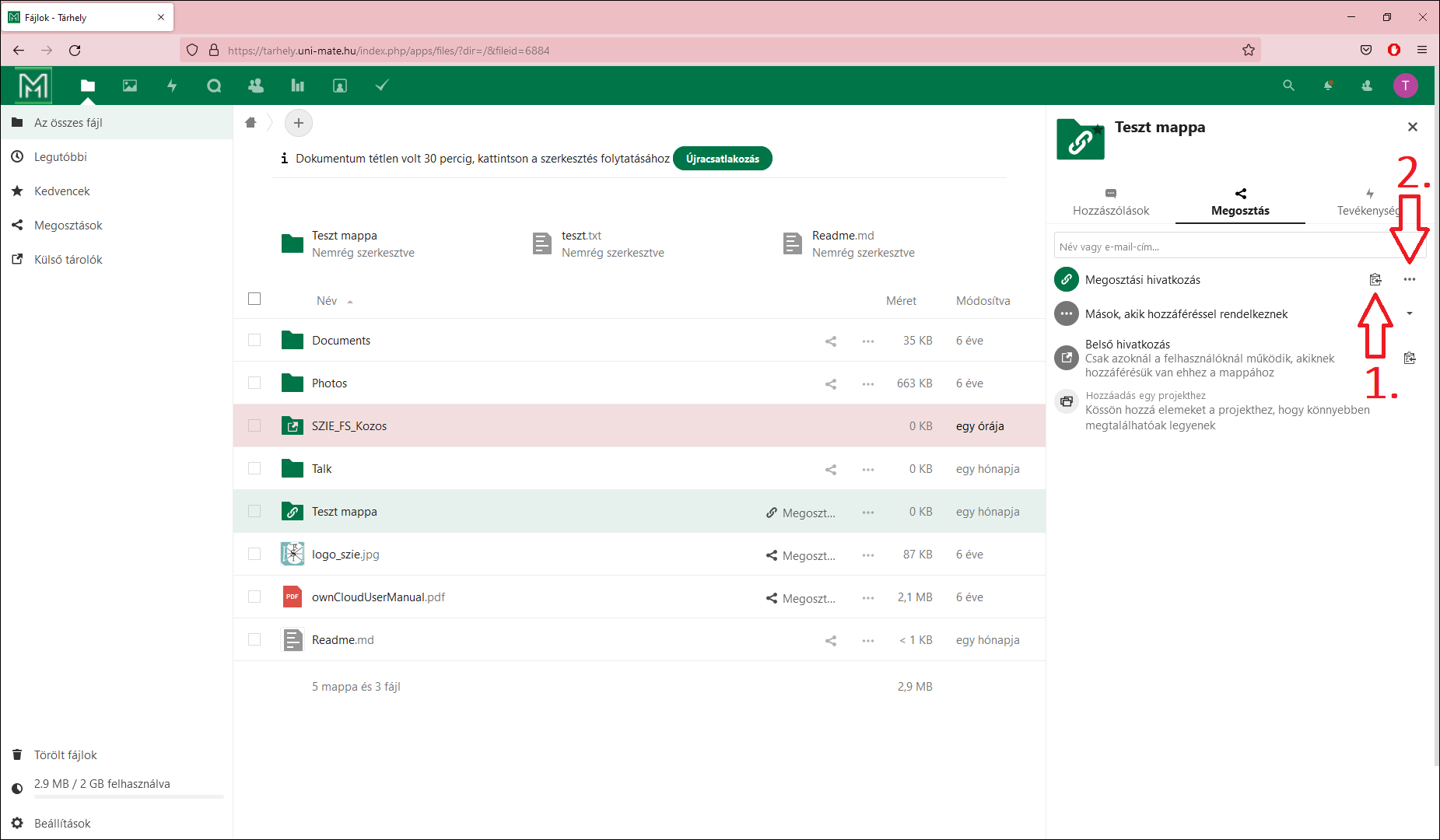1440x840 pixels.
Task: Open the Activity lightning icon in top bar
Action: click(x=172, y=86)
